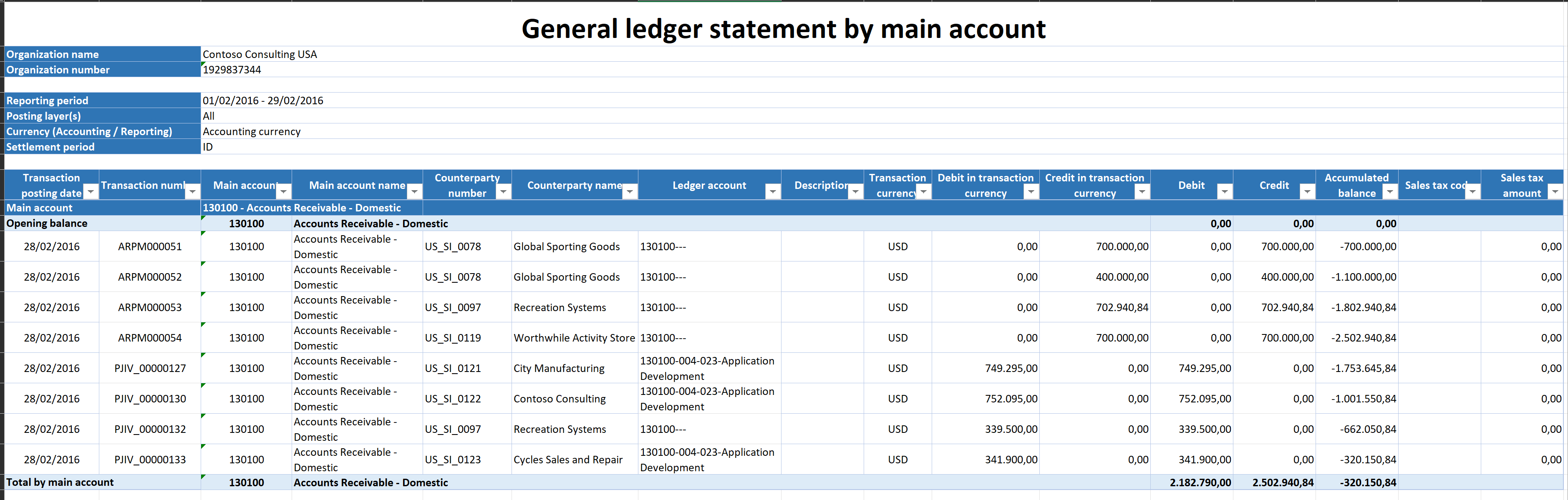Select accumulated balance -2.502.940,84 cell

click(1357, 338)
